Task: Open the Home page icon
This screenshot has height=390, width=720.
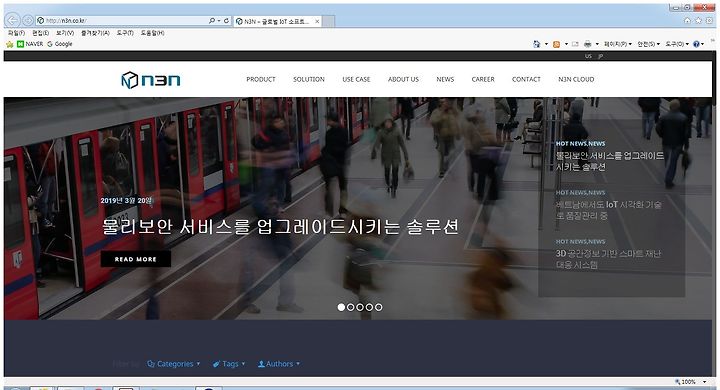Action: [x=687, y=20]
